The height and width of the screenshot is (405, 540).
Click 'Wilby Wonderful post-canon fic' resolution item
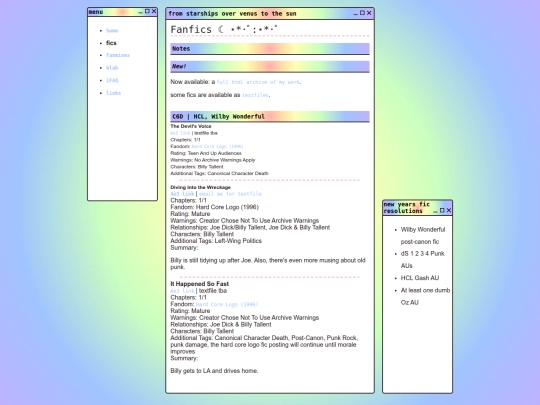pyautogui.click(x=423, y=236)
